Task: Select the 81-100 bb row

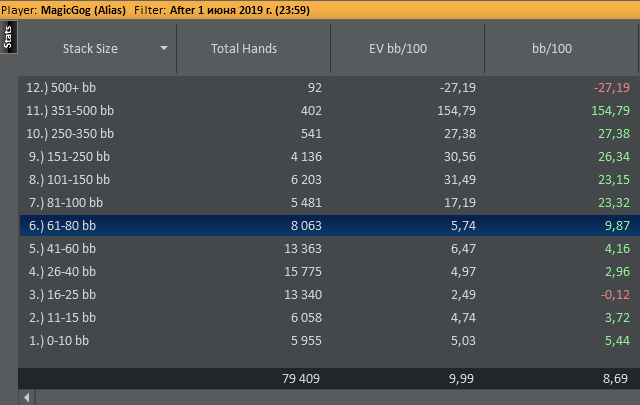Action: (x=330, y=202)
